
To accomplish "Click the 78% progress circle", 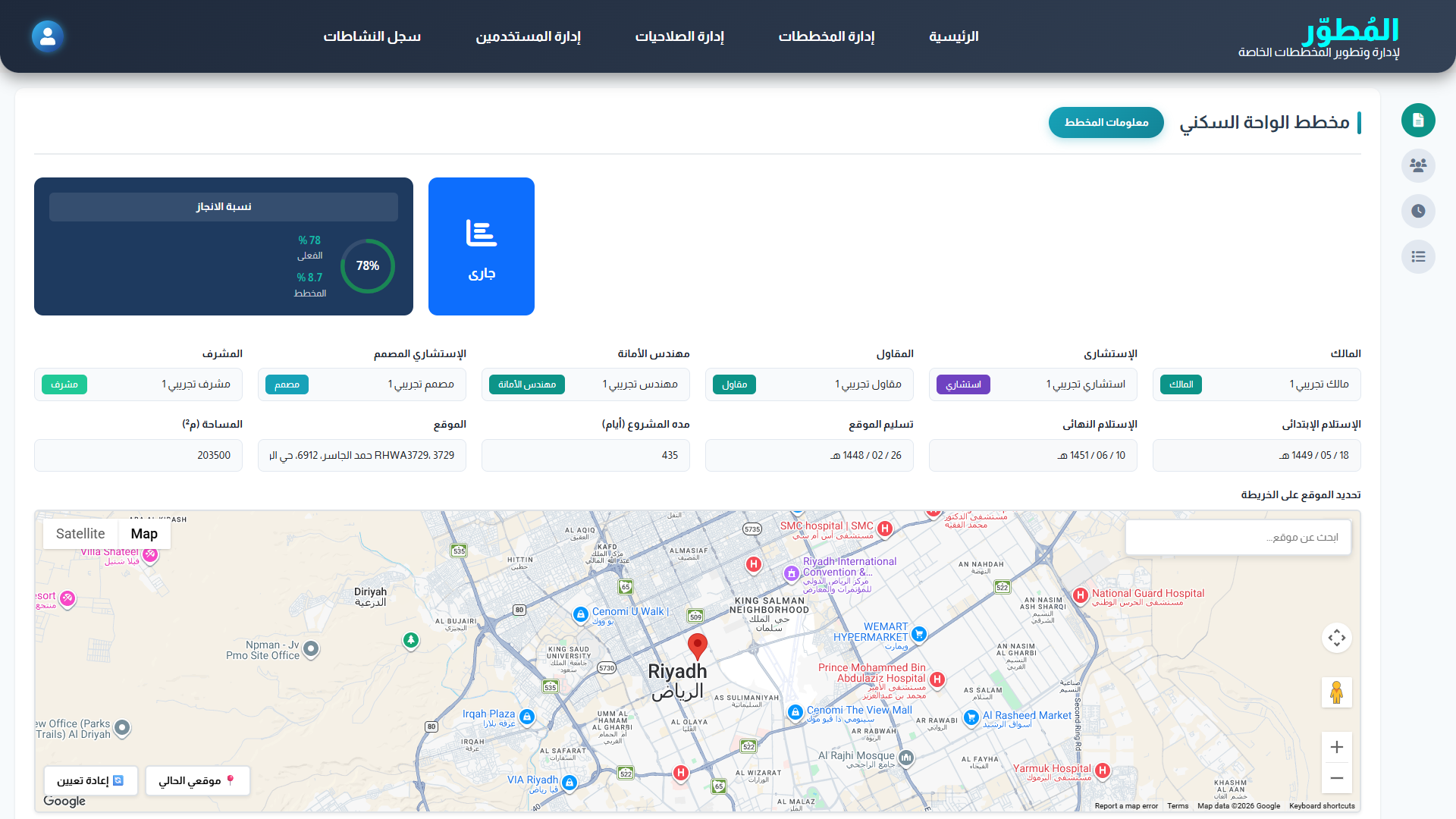I will coord(368,266).
